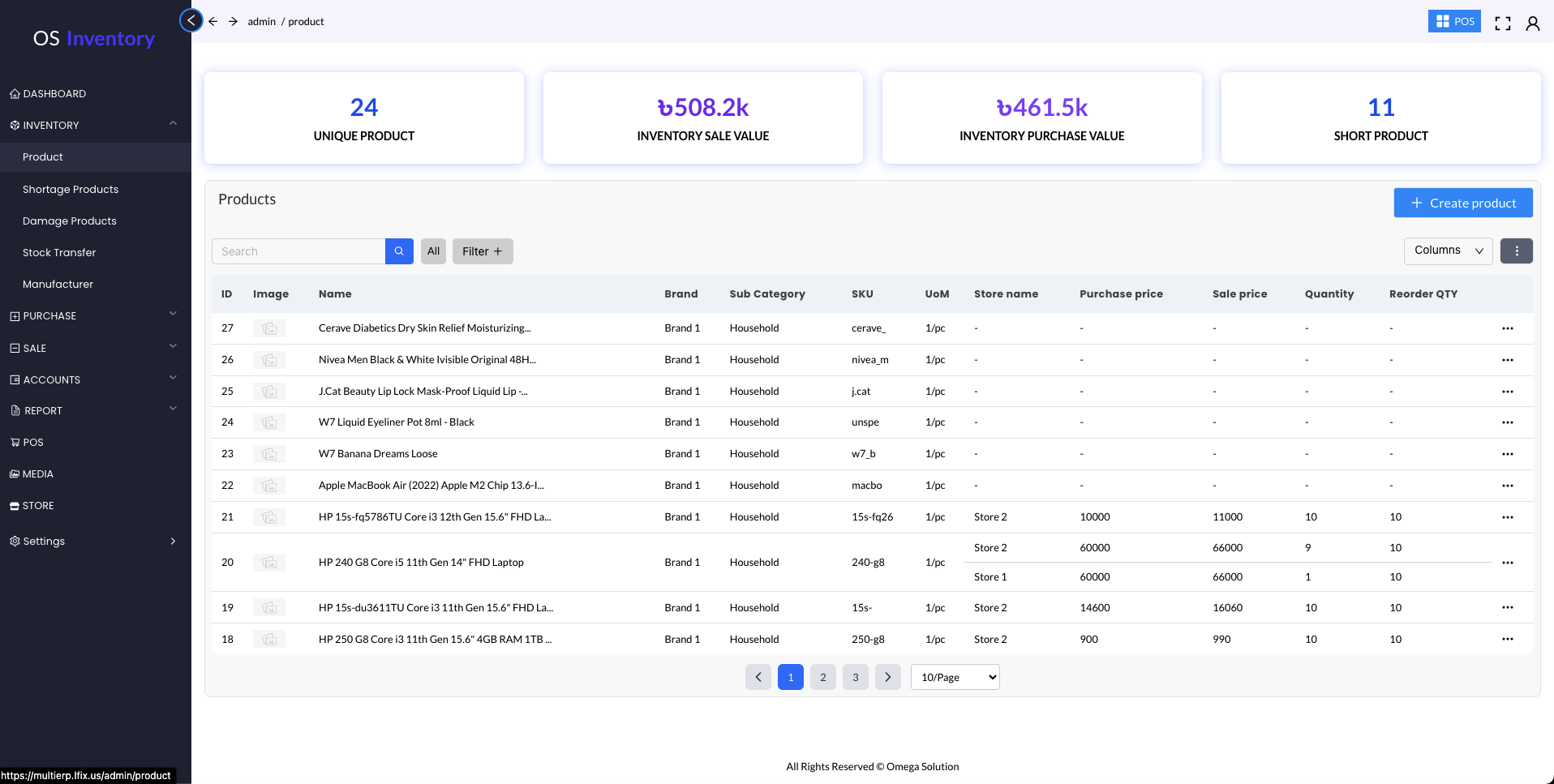Click image placeholder for Nivea Men product
The width and height of the screenshot is (1554, 784).
[x=269, y=360]
